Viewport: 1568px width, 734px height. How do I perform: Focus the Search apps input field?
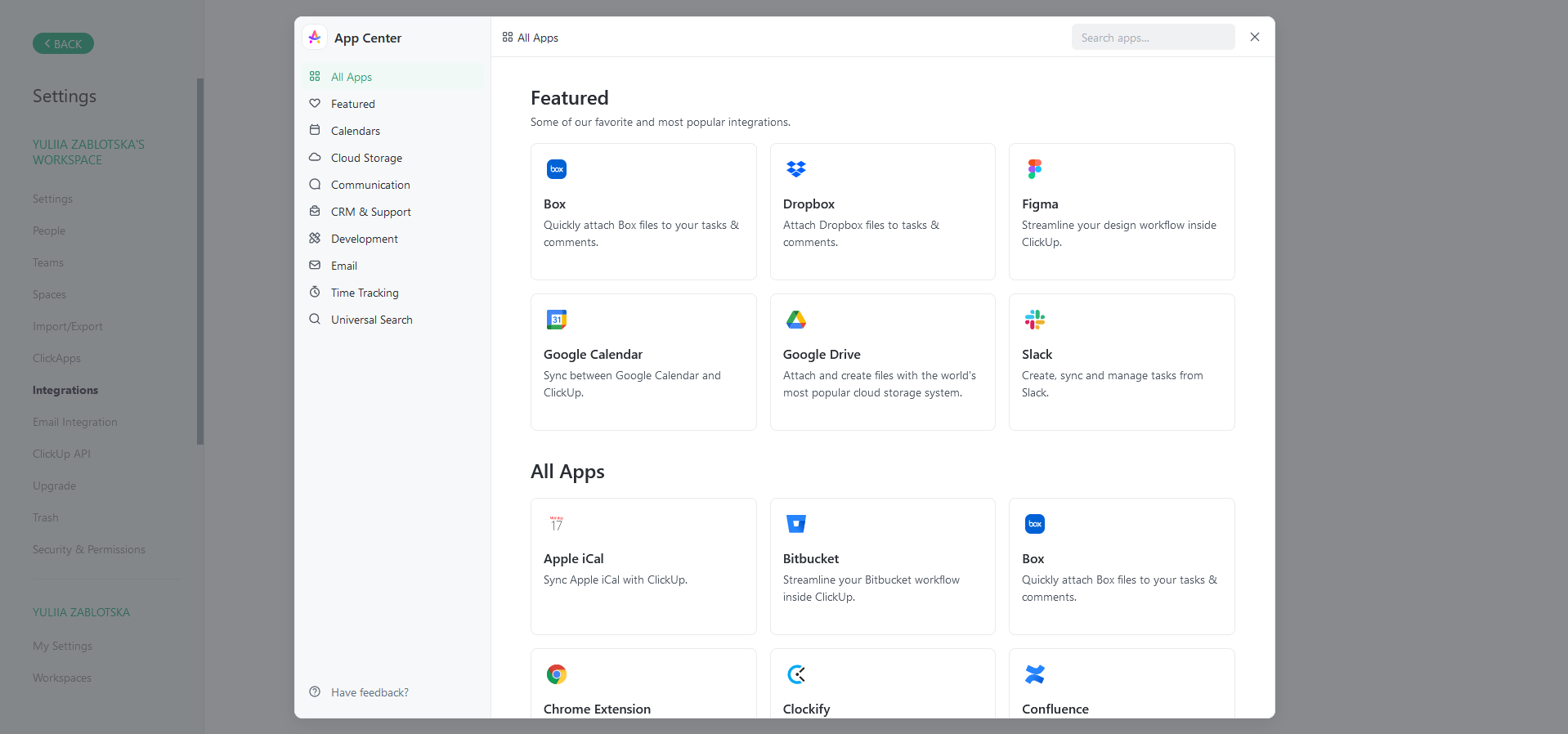pos(1153,37)
